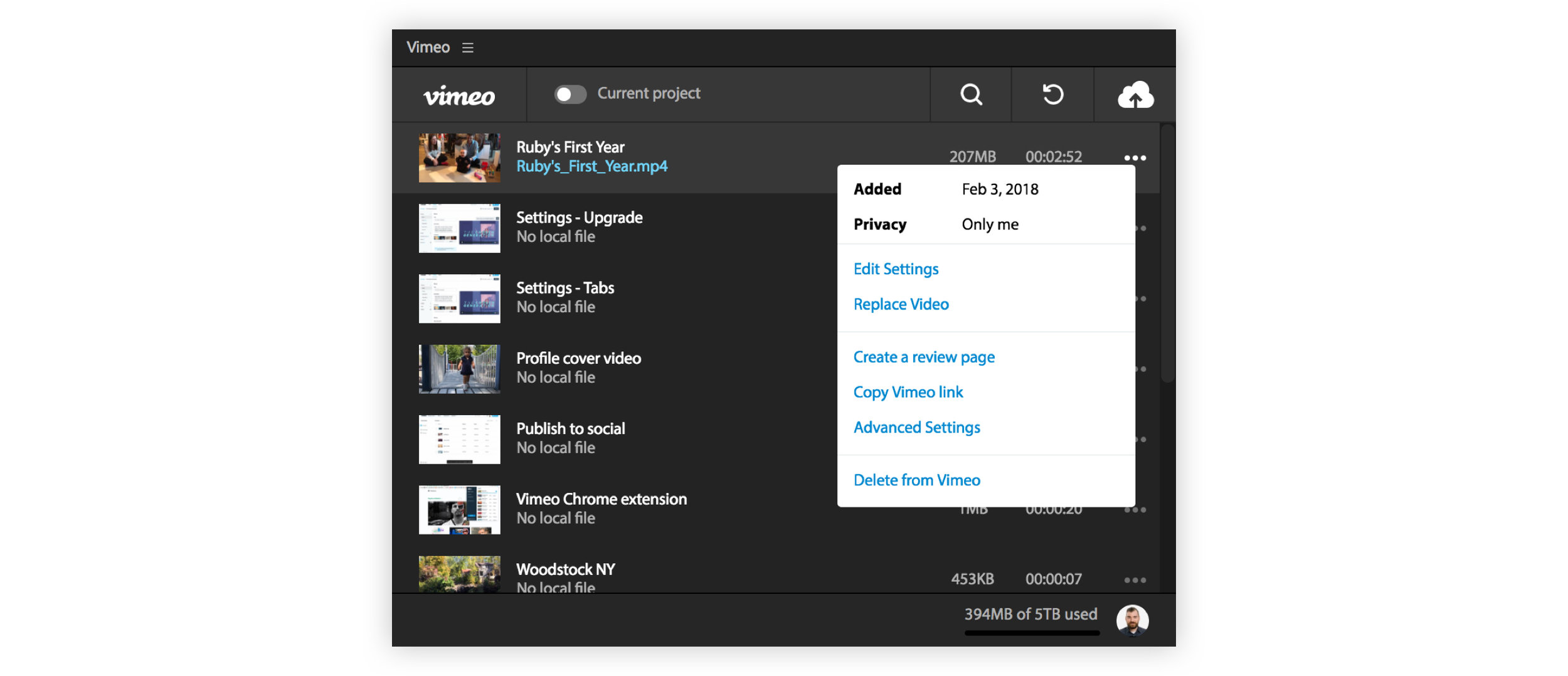The height and width of the screenshot is (676, 1568).
Task: Click the user avatar in the footer
Action: (x=1132, y=620)
